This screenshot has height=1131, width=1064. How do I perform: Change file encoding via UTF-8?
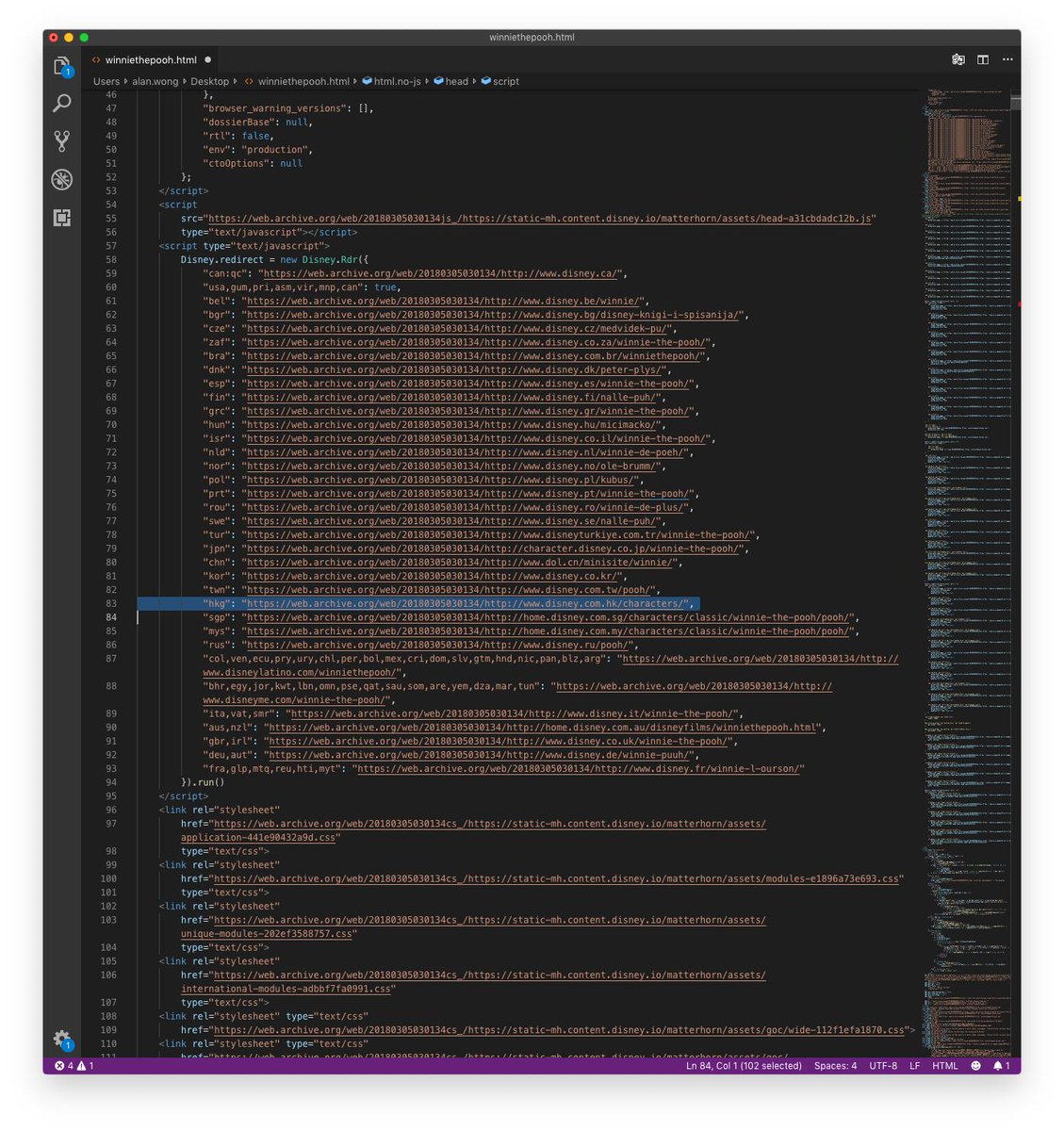point(883,1066)
